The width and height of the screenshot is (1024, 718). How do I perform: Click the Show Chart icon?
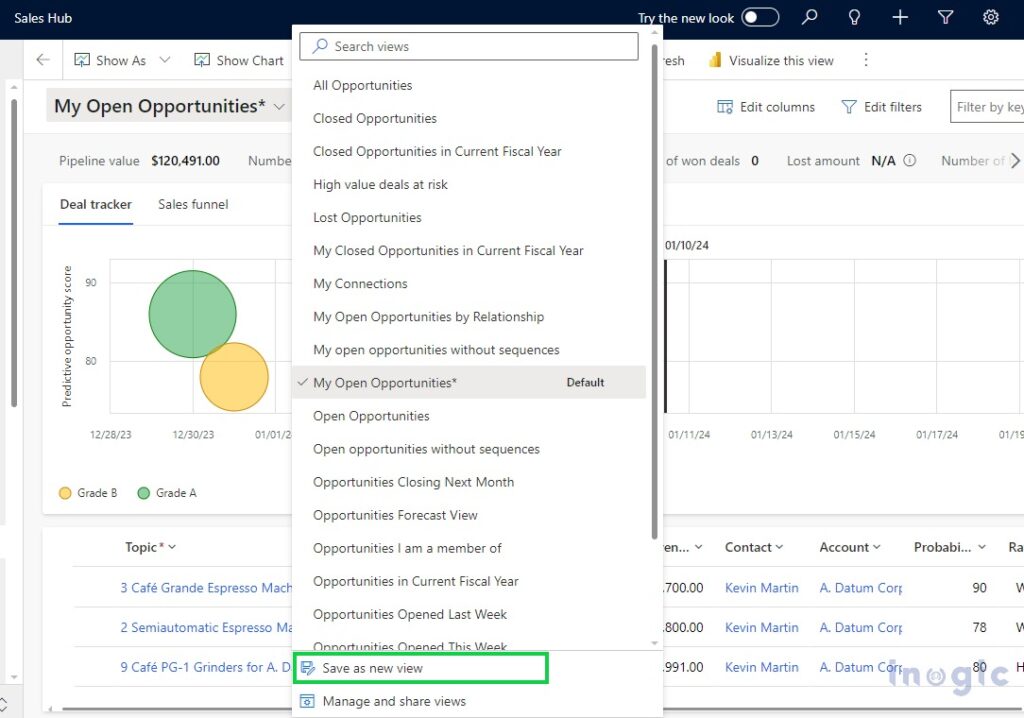(203, 60)
